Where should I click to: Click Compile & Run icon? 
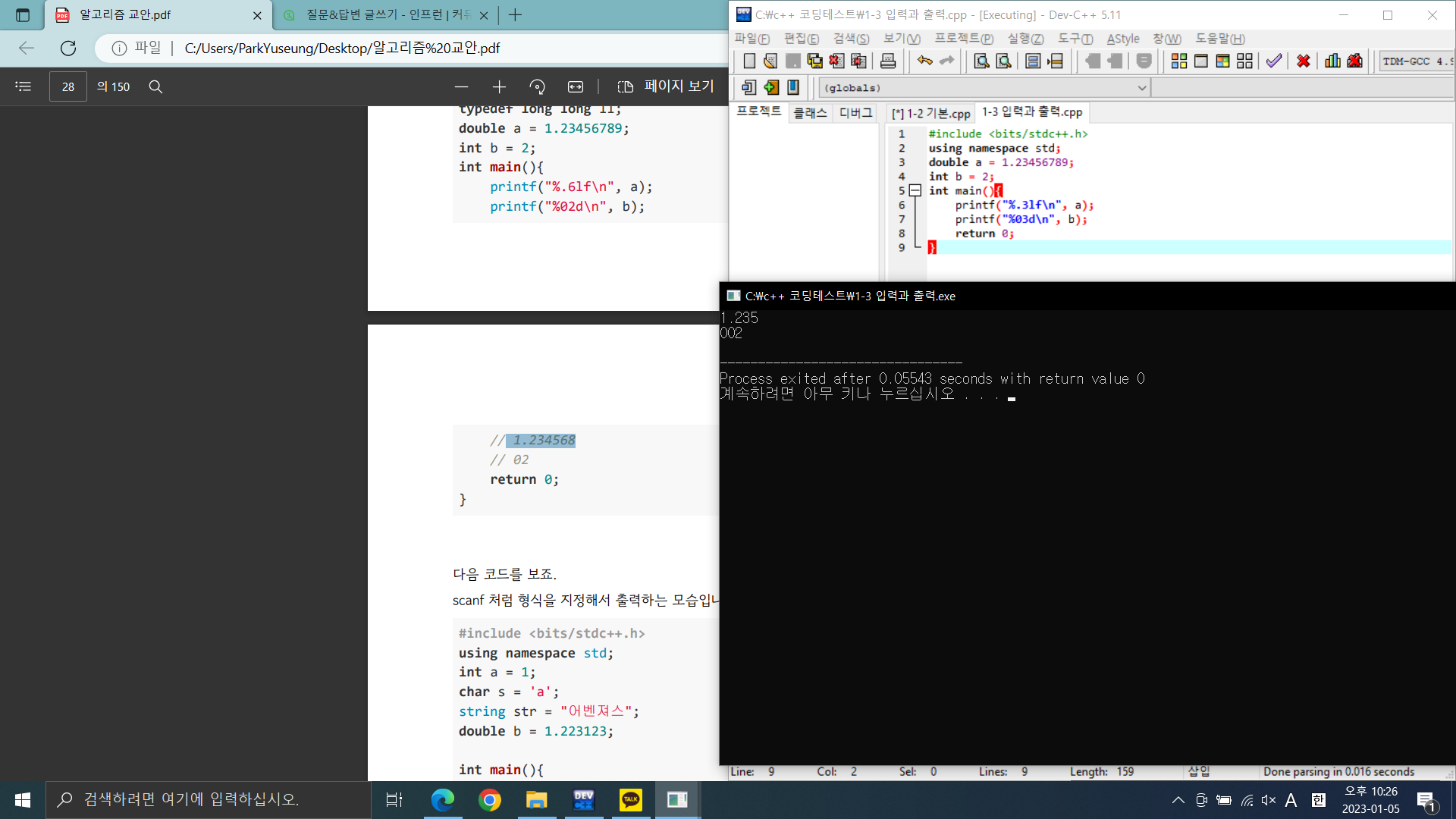point(1223,61)
